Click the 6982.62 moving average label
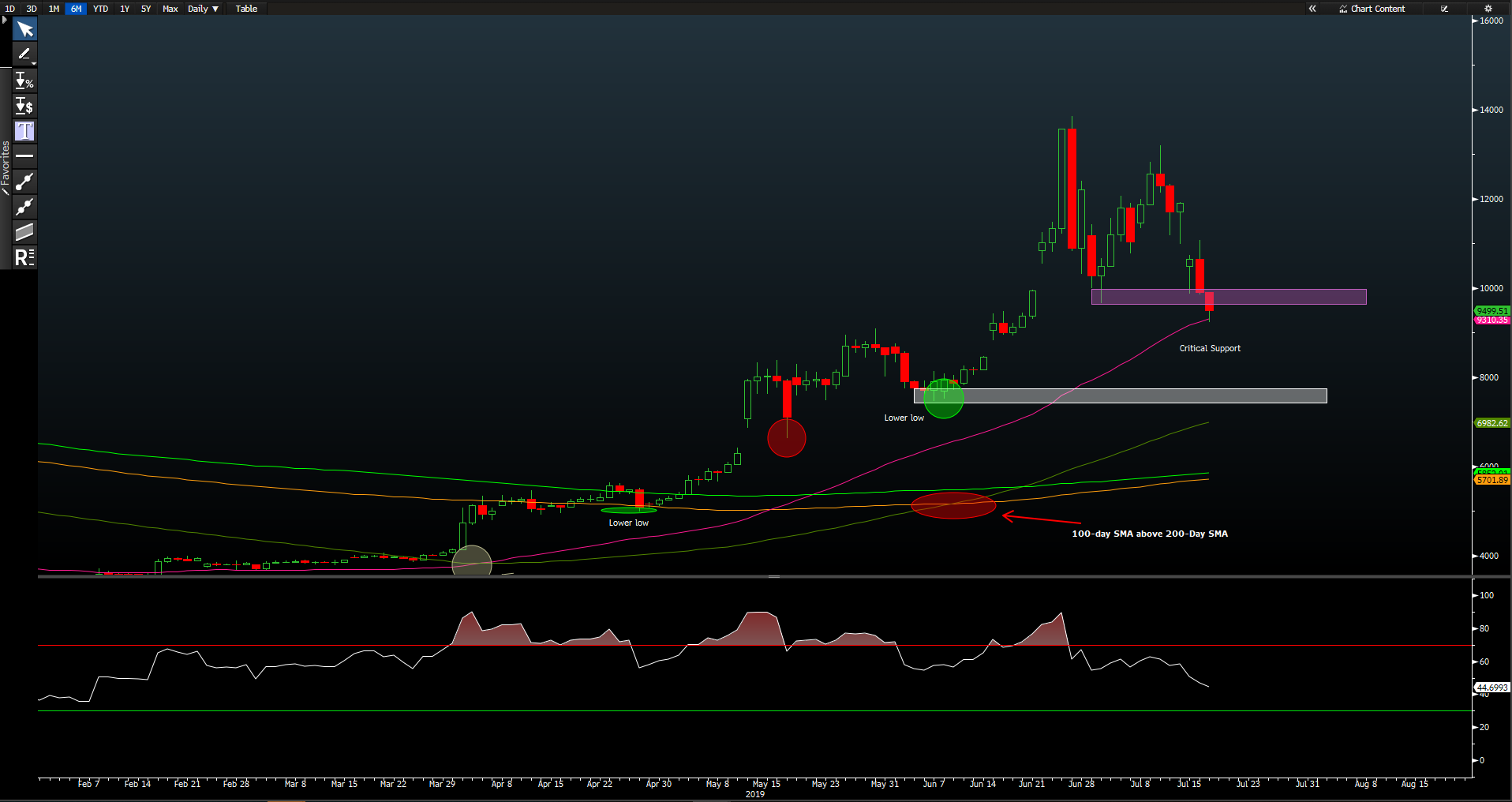The image size is (1512, 802). click(1492, 423)
